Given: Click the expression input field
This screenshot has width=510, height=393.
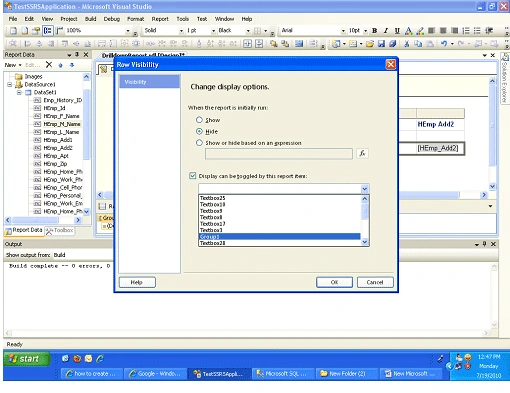Looking at the screenshot, I should 279,154.
